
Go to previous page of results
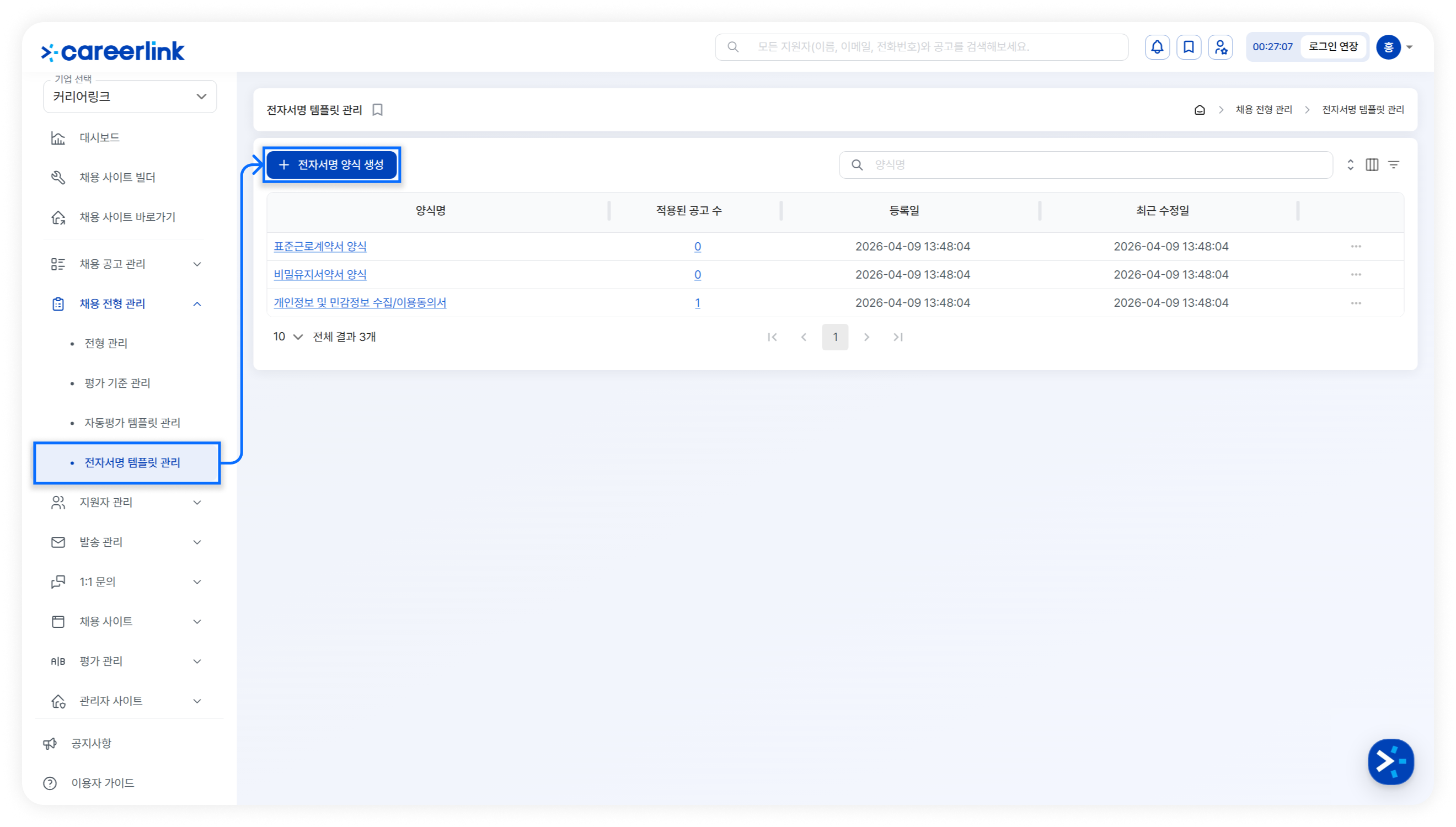(804, 338)
